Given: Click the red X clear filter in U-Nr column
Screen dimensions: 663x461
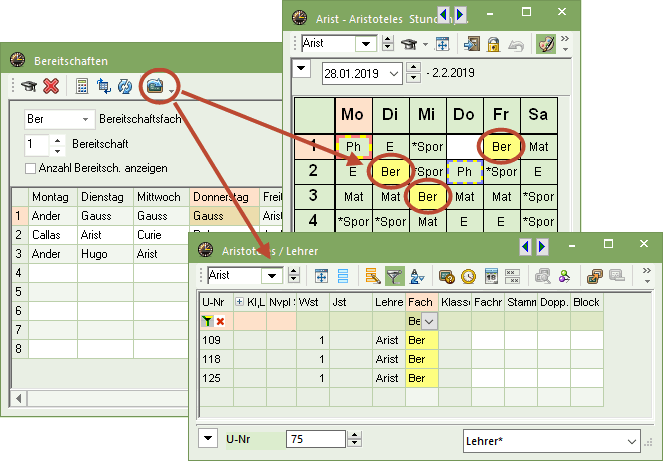Looking at the screenshot, I should click(x=220, y=322).
